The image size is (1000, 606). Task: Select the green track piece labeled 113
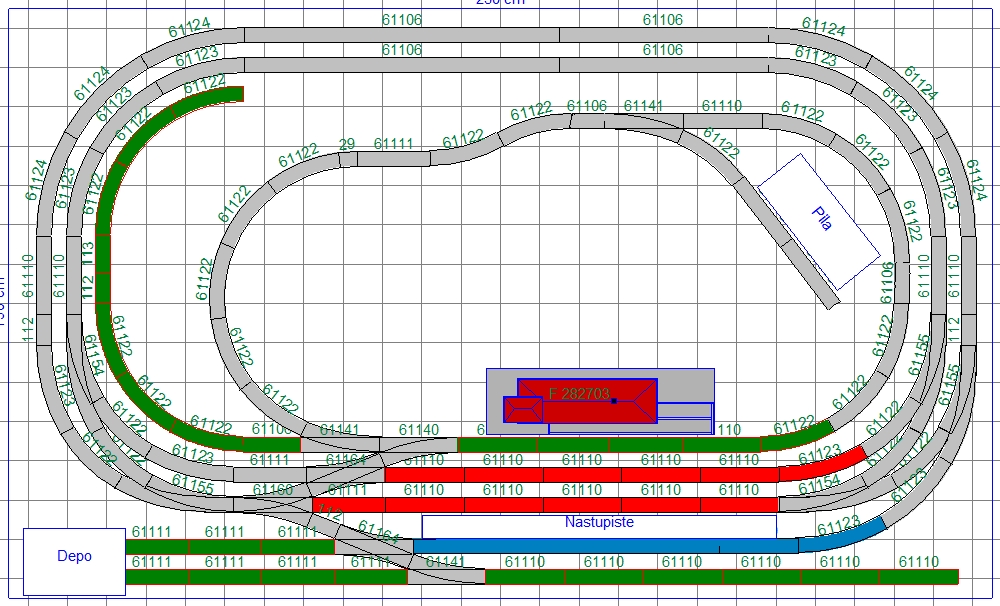click(x=88, y=256)
